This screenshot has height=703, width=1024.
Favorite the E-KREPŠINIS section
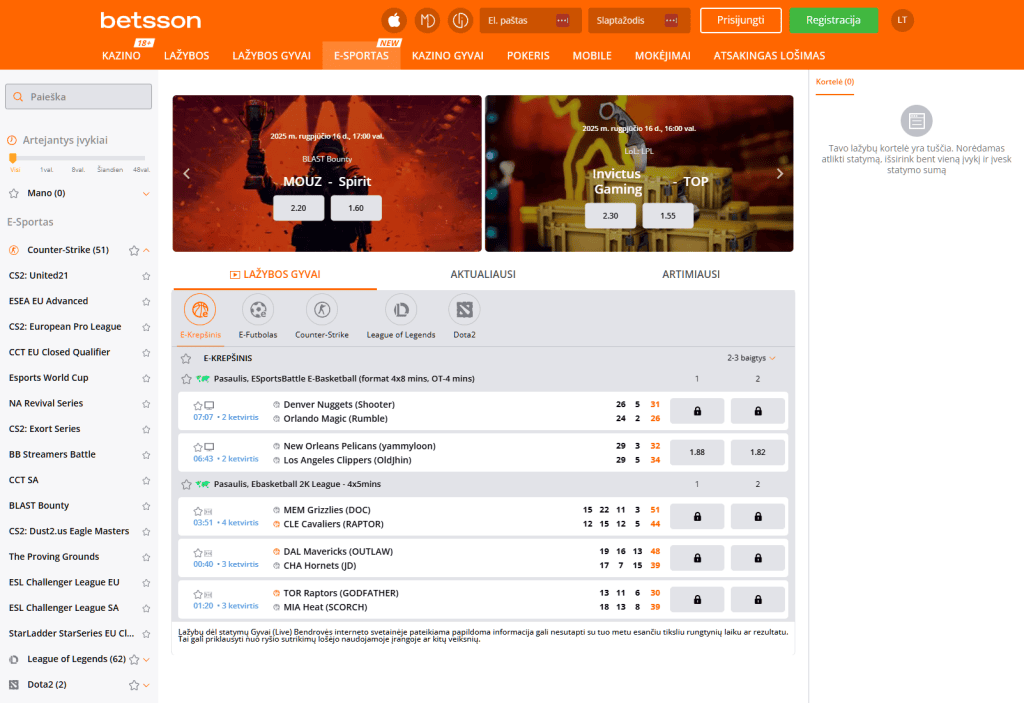(186, 358)
